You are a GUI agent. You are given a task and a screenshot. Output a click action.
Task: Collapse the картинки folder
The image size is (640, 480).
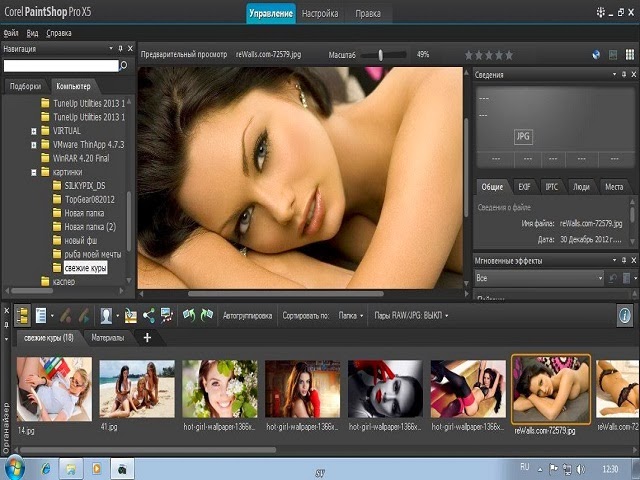(x=34, y=172)
